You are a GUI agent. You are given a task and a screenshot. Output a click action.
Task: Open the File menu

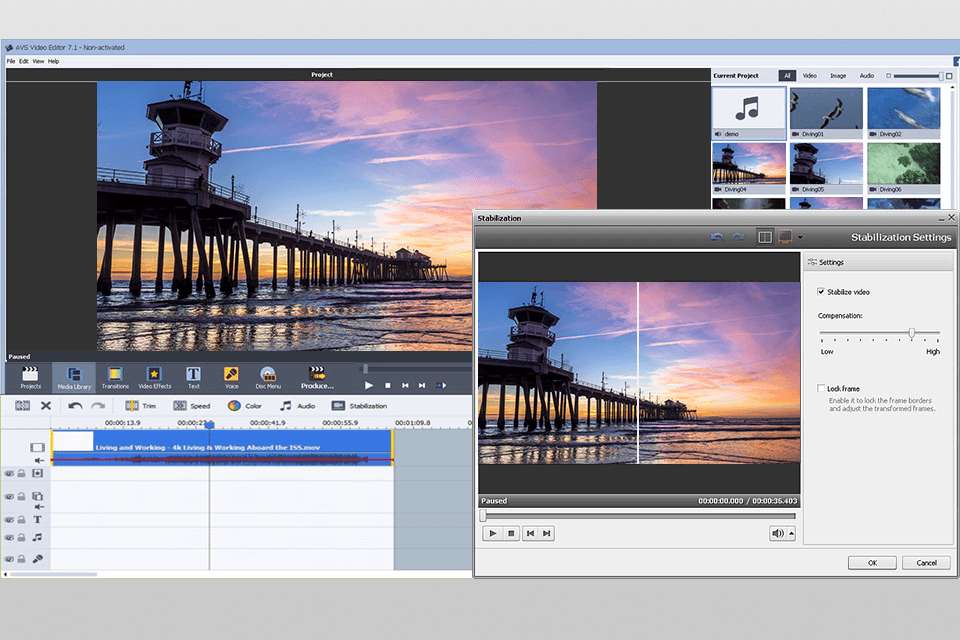(x=10, y=61)
